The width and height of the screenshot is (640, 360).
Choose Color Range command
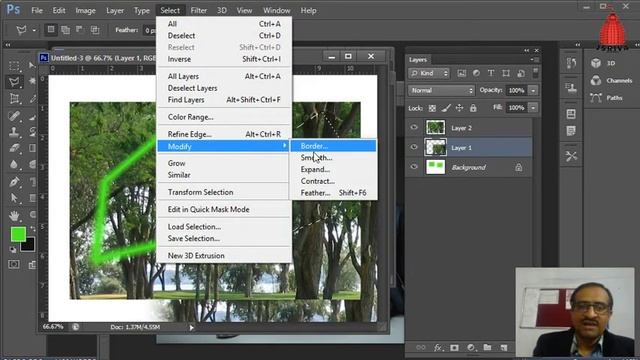(x=224, y=117)
